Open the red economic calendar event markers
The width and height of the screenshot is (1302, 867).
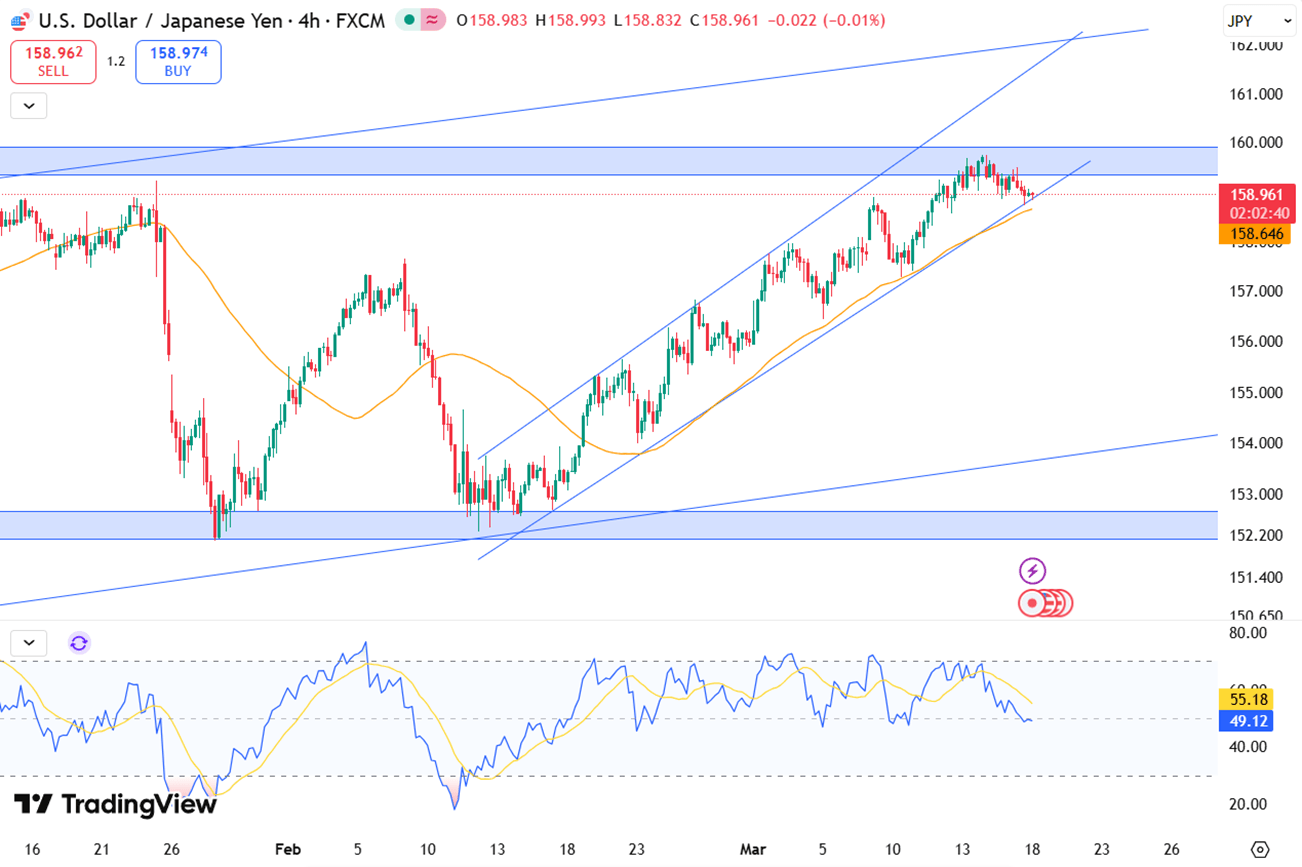[x=1045, y=603]
